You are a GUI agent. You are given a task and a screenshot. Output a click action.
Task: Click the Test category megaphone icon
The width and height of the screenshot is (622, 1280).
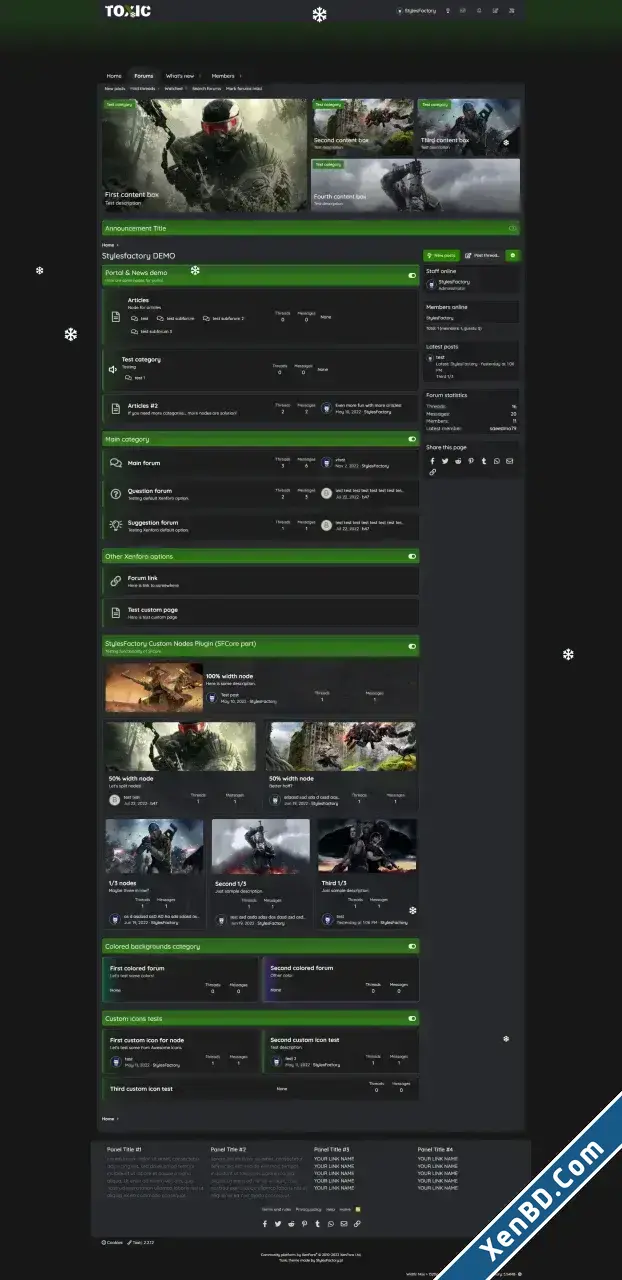(113, 369)
